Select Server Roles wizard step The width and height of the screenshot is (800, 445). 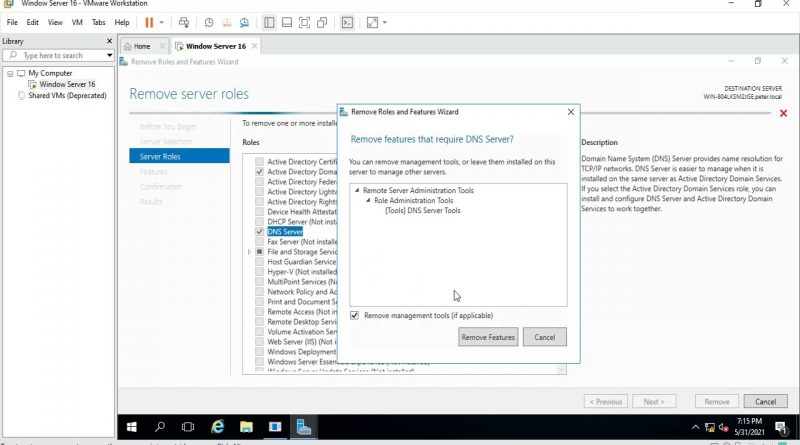[179, 156]
